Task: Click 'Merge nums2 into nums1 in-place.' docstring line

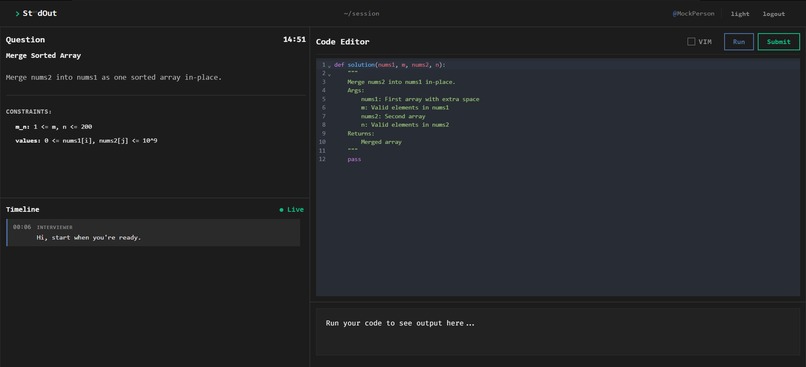Action: pyautogui.click(x=401, y=82)
